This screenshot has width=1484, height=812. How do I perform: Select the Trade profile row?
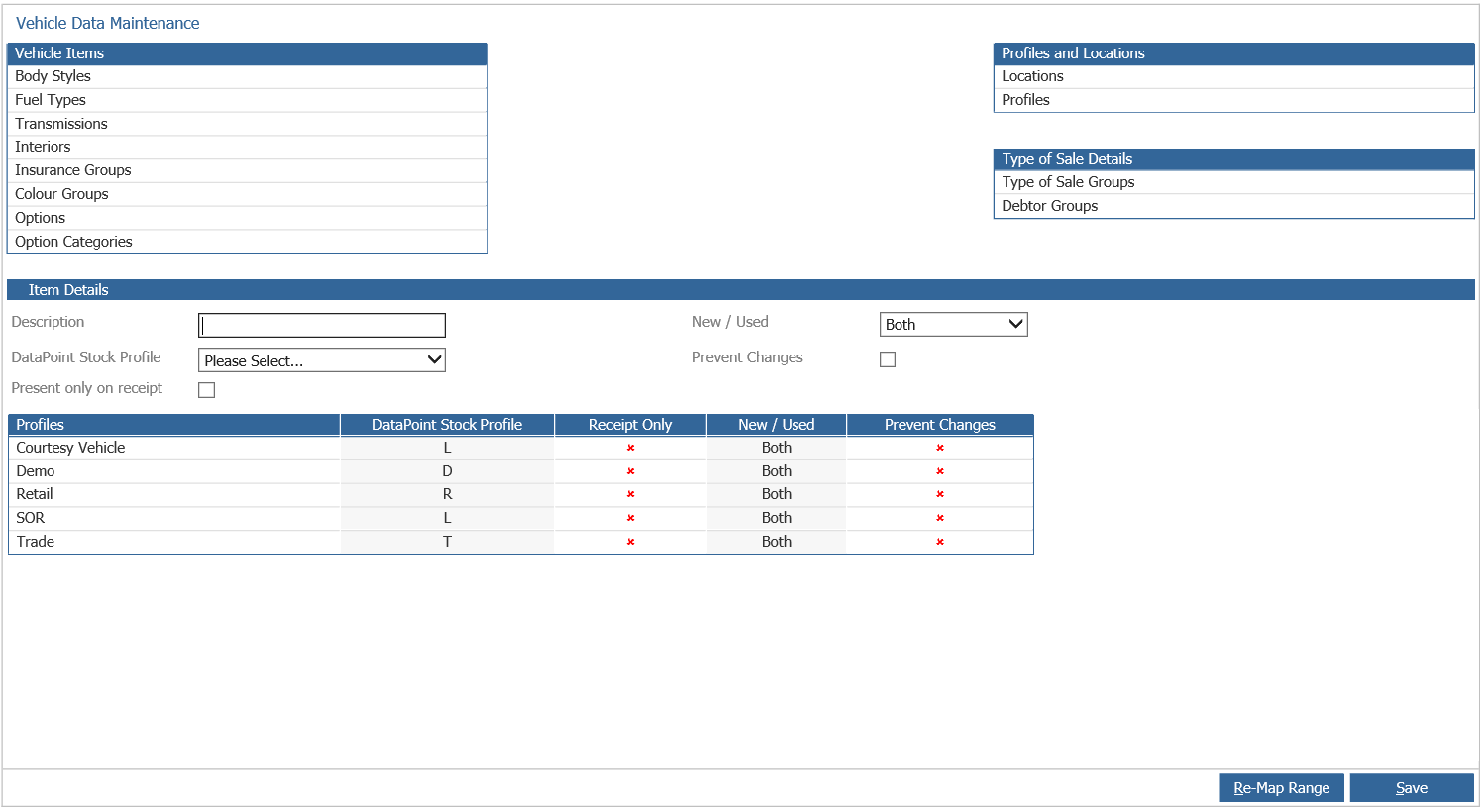point(36,542)
